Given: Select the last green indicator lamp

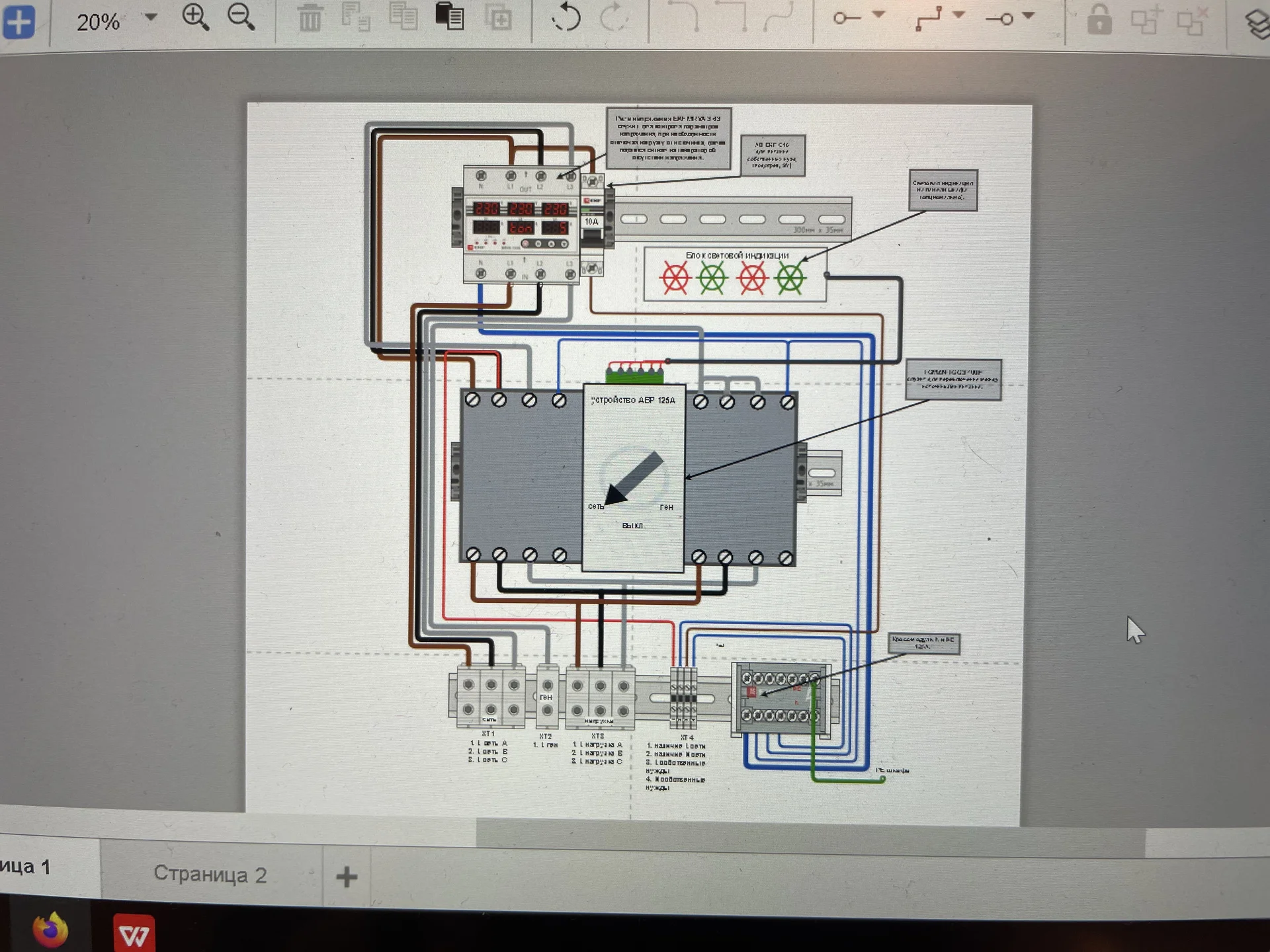Looking at the screenshot, I should [x=790, y=278].
